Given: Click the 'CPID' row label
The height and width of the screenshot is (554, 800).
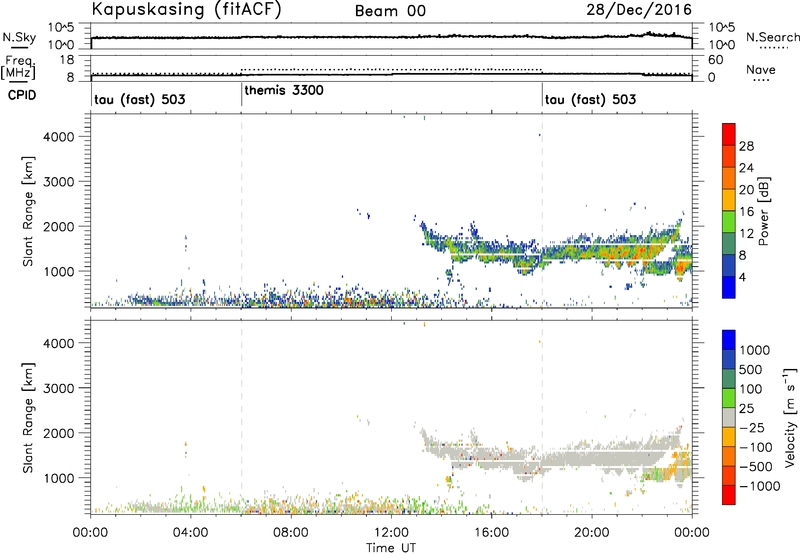Looking at the screenshot, I should pyautogui.click(x=22, y=95).
